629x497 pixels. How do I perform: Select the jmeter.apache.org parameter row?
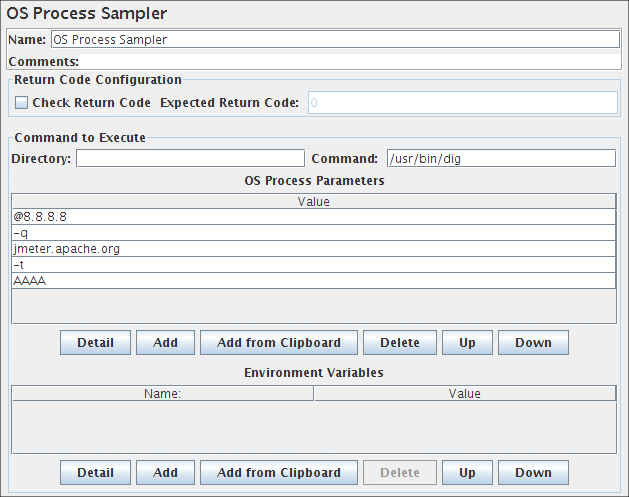(x=313, y=249)
